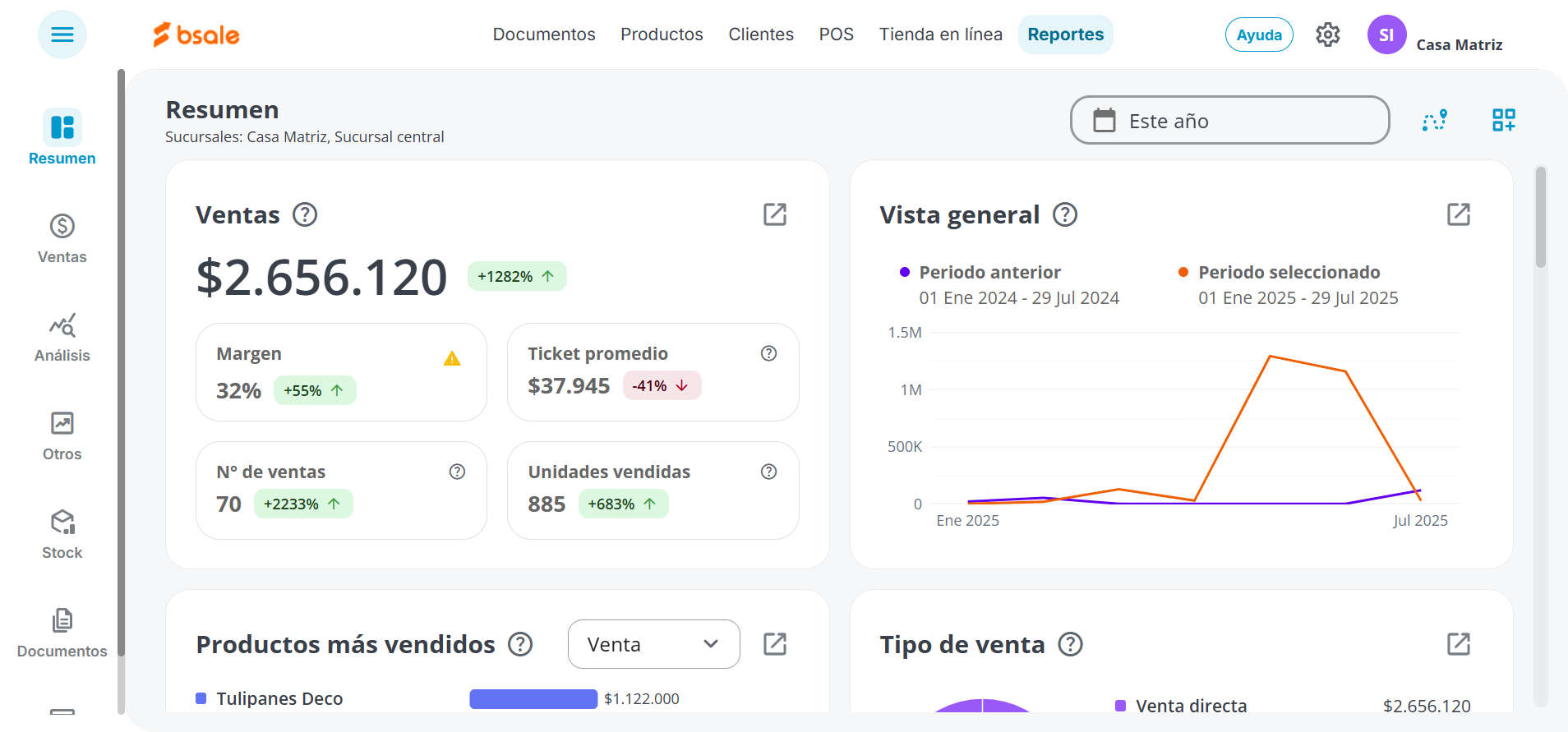1568x732 pixels.
Task: Click the Casa Matriz account label
Action: 1460,44
